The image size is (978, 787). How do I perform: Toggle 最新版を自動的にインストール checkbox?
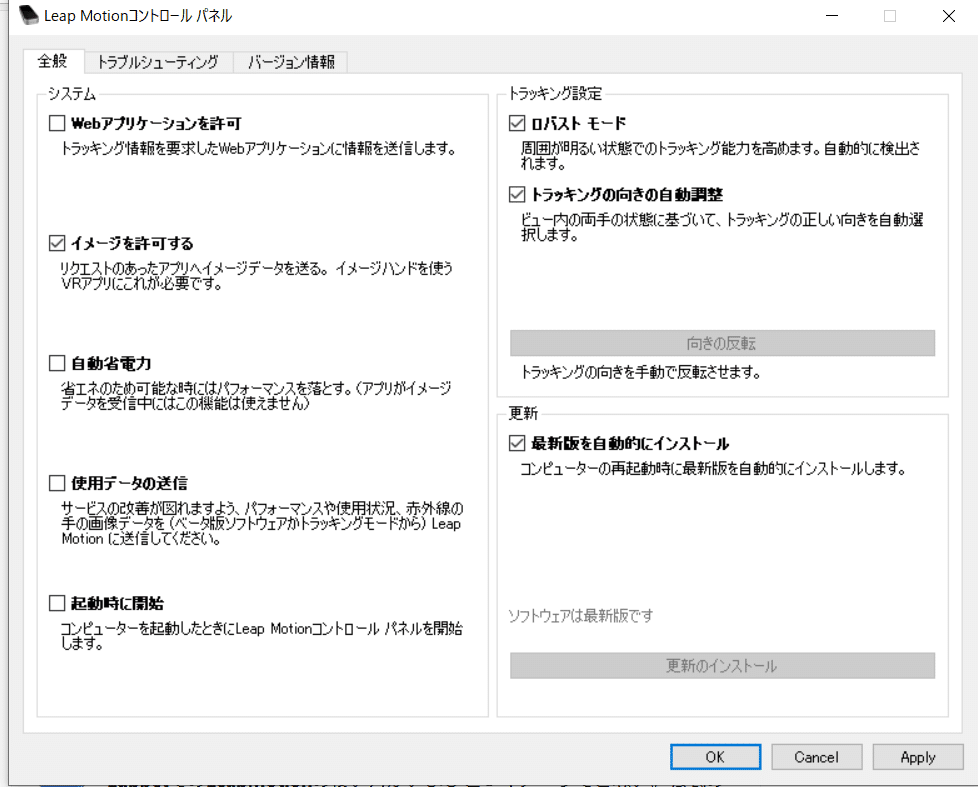click(x=517, y=443)
